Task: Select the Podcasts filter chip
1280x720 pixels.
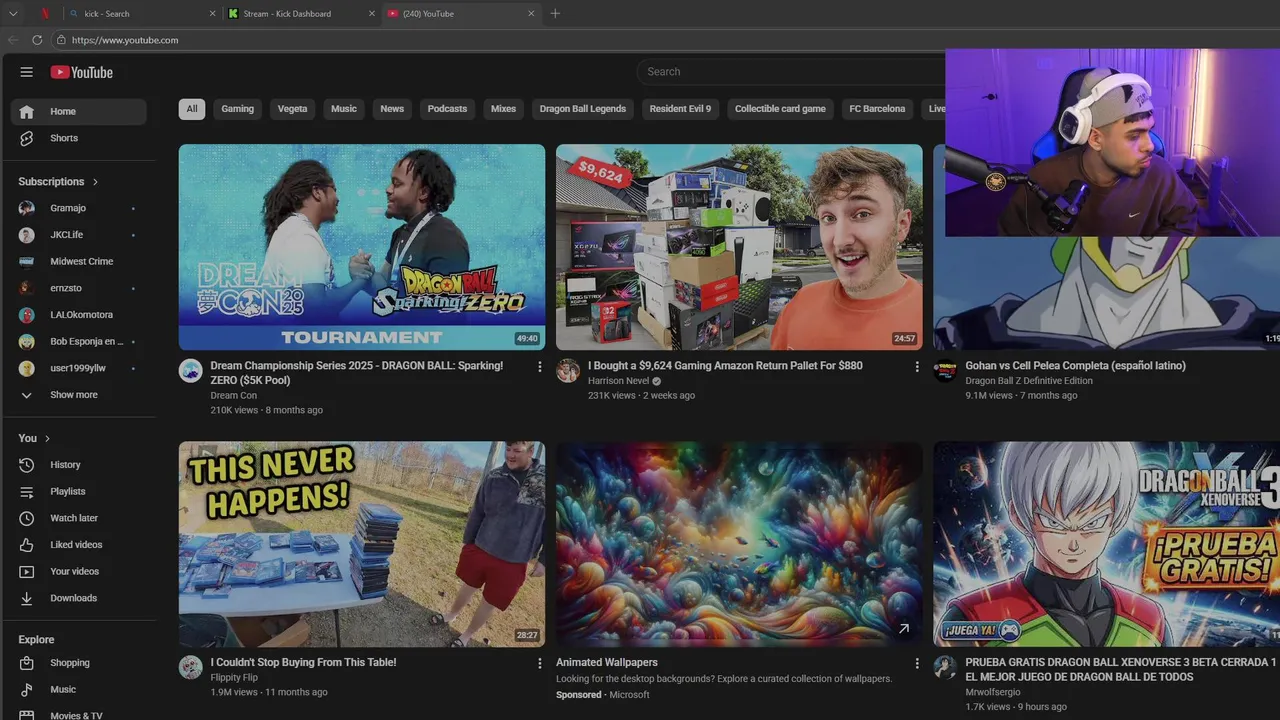Action: 447,109
